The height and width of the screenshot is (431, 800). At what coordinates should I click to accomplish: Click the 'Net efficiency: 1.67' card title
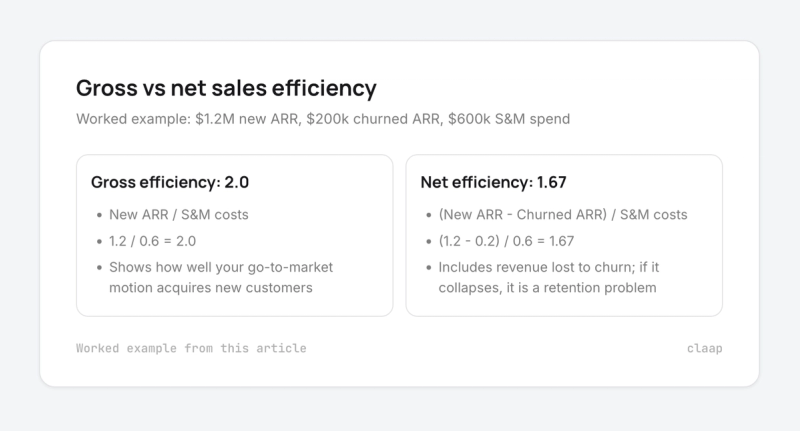(x=493, y=182)
